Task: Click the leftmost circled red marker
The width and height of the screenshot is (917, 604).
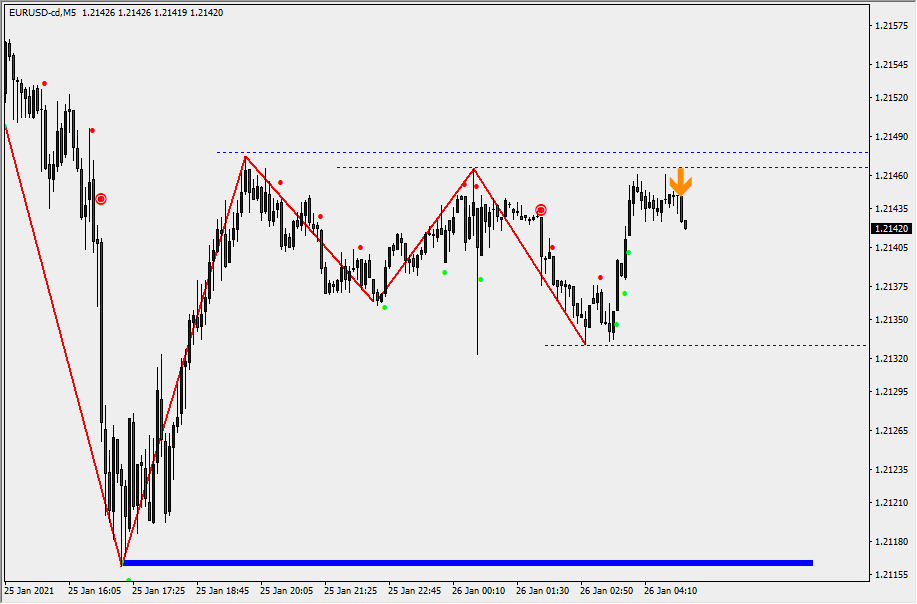Action: click(x=100, y=199)
